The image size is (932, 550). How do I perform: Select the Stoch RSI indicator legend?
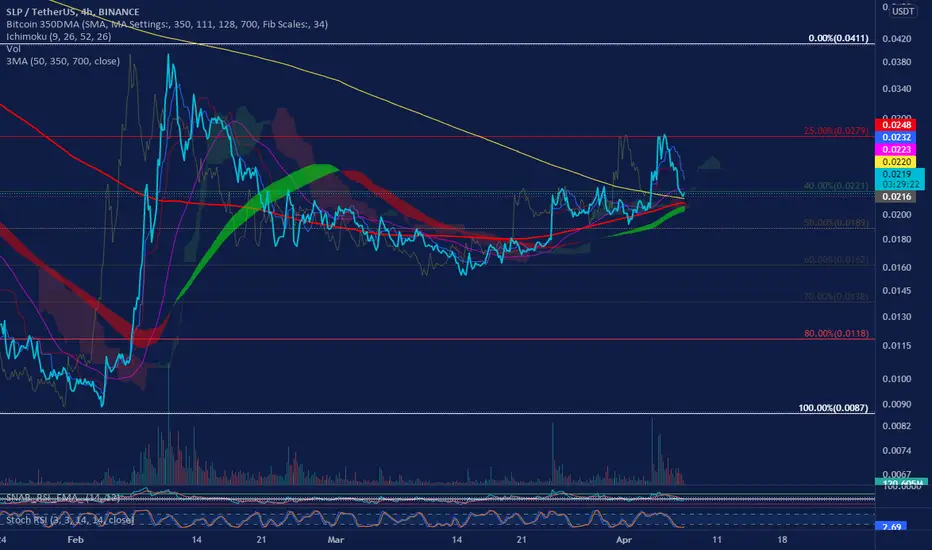click(70, 520)
